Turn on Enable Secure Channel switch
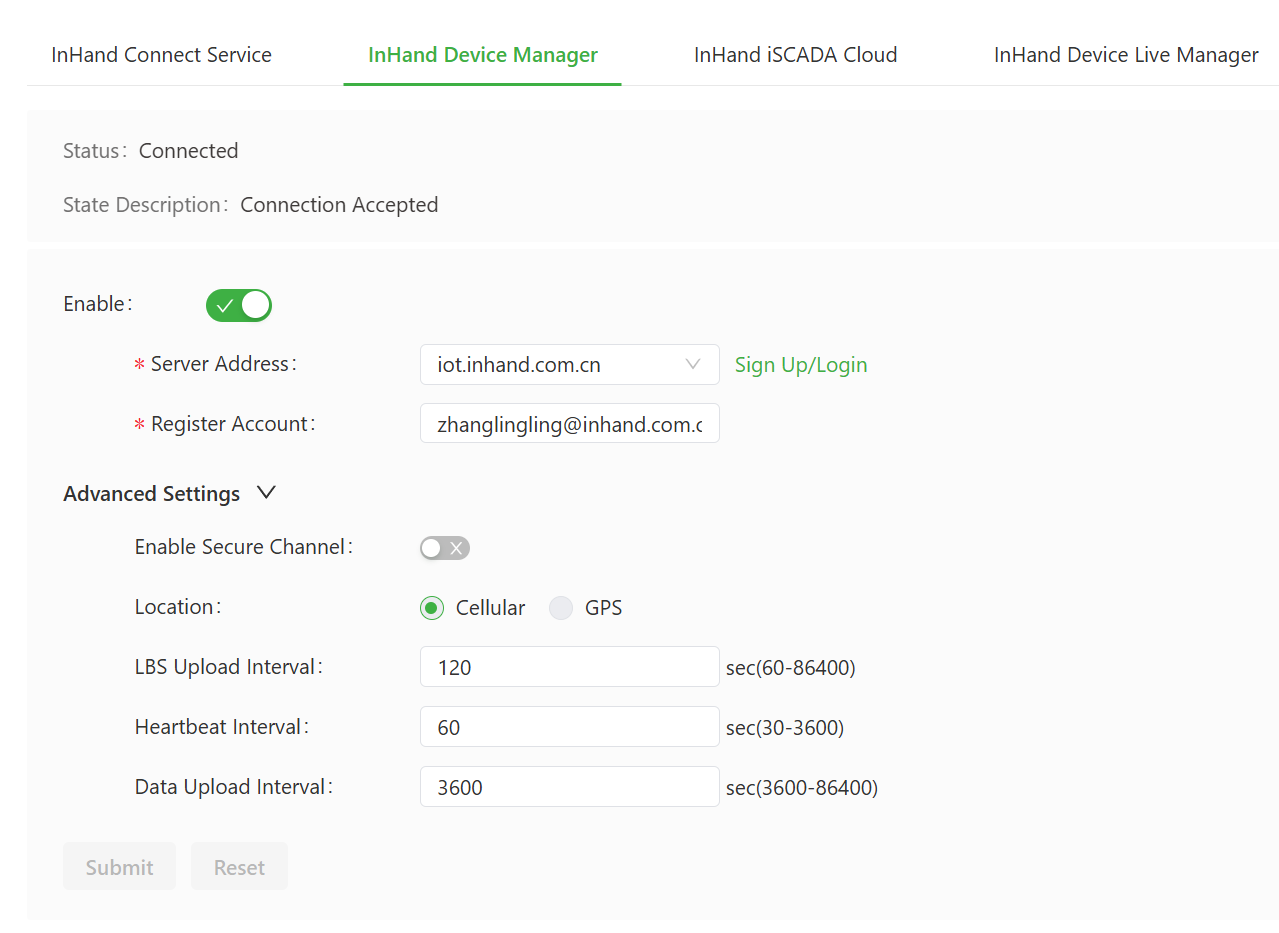The image size is (1279, 933). [445, 548]
